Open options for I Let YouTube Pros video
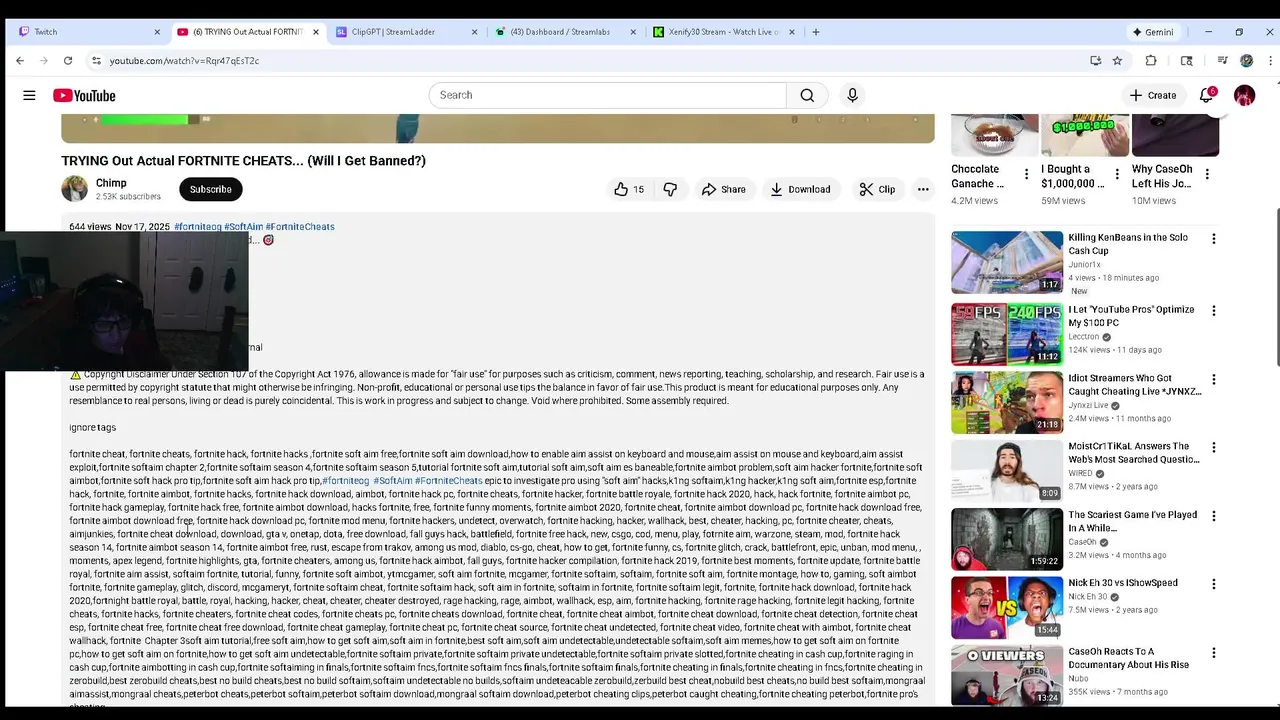Screen dimensions: 1280x720 coord(1214,311)
